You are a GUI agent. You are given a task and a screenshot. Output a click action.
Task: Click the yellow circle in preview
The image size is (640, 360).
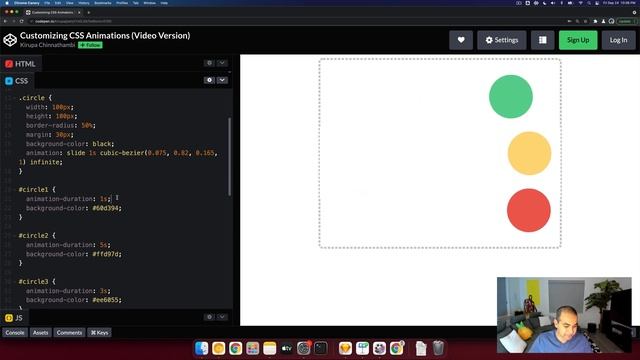point(529,153)
